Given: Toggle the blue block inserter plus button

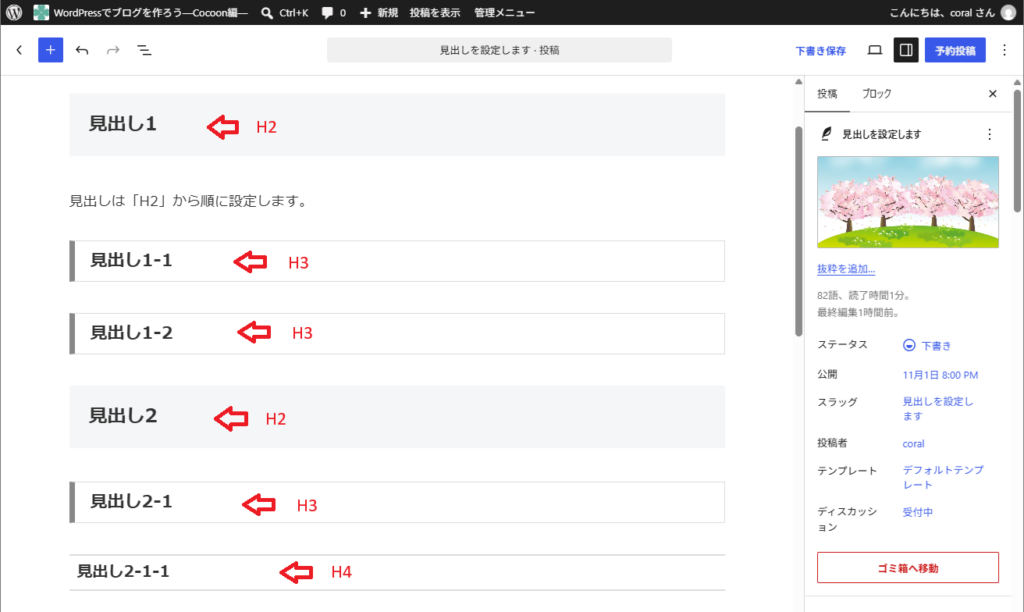Looking at the screenshot, I should coord(50,50).
